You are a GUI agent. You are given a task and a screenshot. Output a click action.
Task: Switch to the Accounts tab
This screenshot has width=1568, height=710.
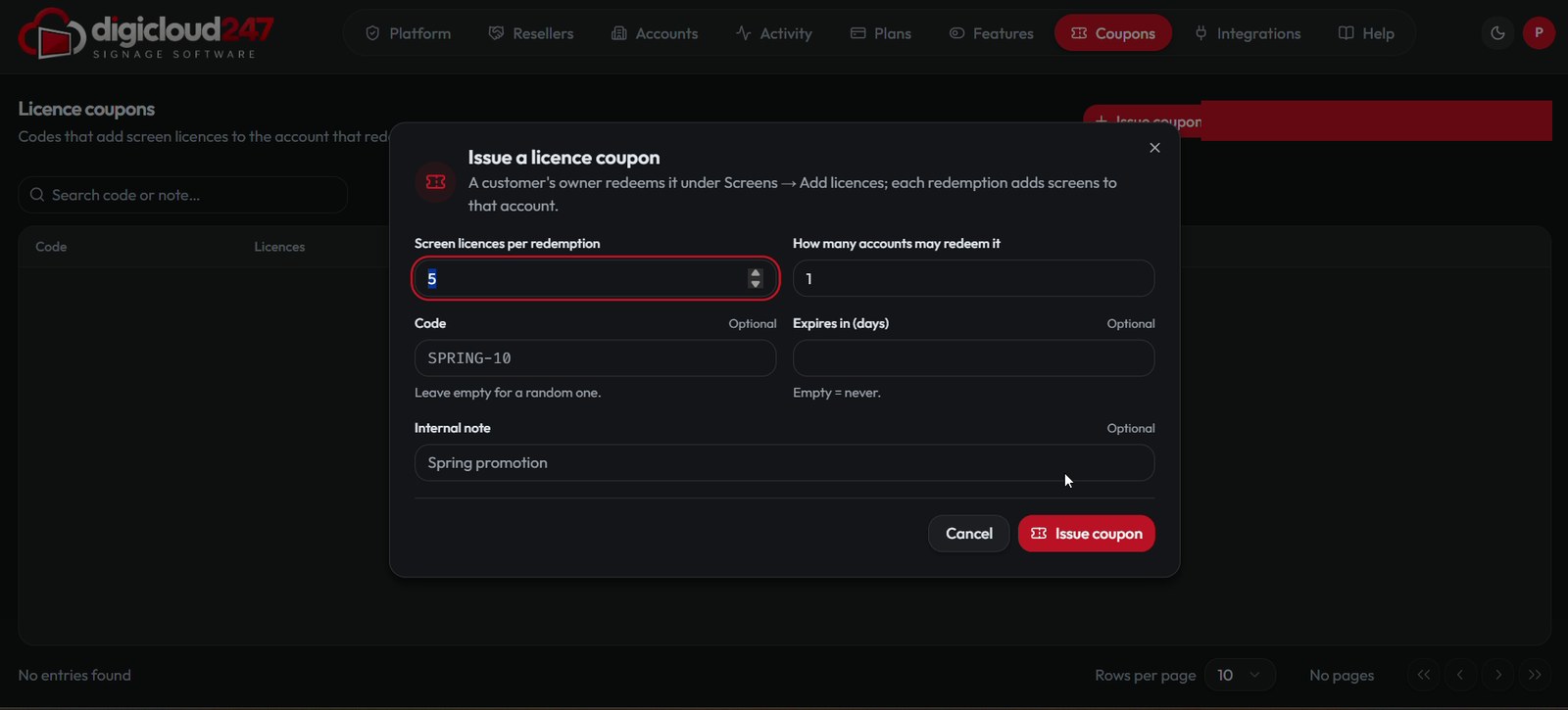(655, 33)
